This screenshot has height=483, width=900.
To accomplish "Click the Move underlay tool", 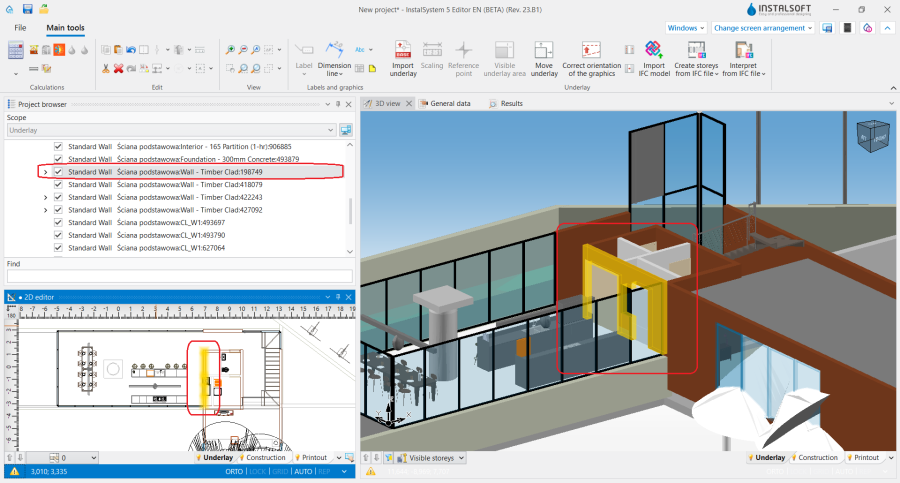I will point(544,59).
